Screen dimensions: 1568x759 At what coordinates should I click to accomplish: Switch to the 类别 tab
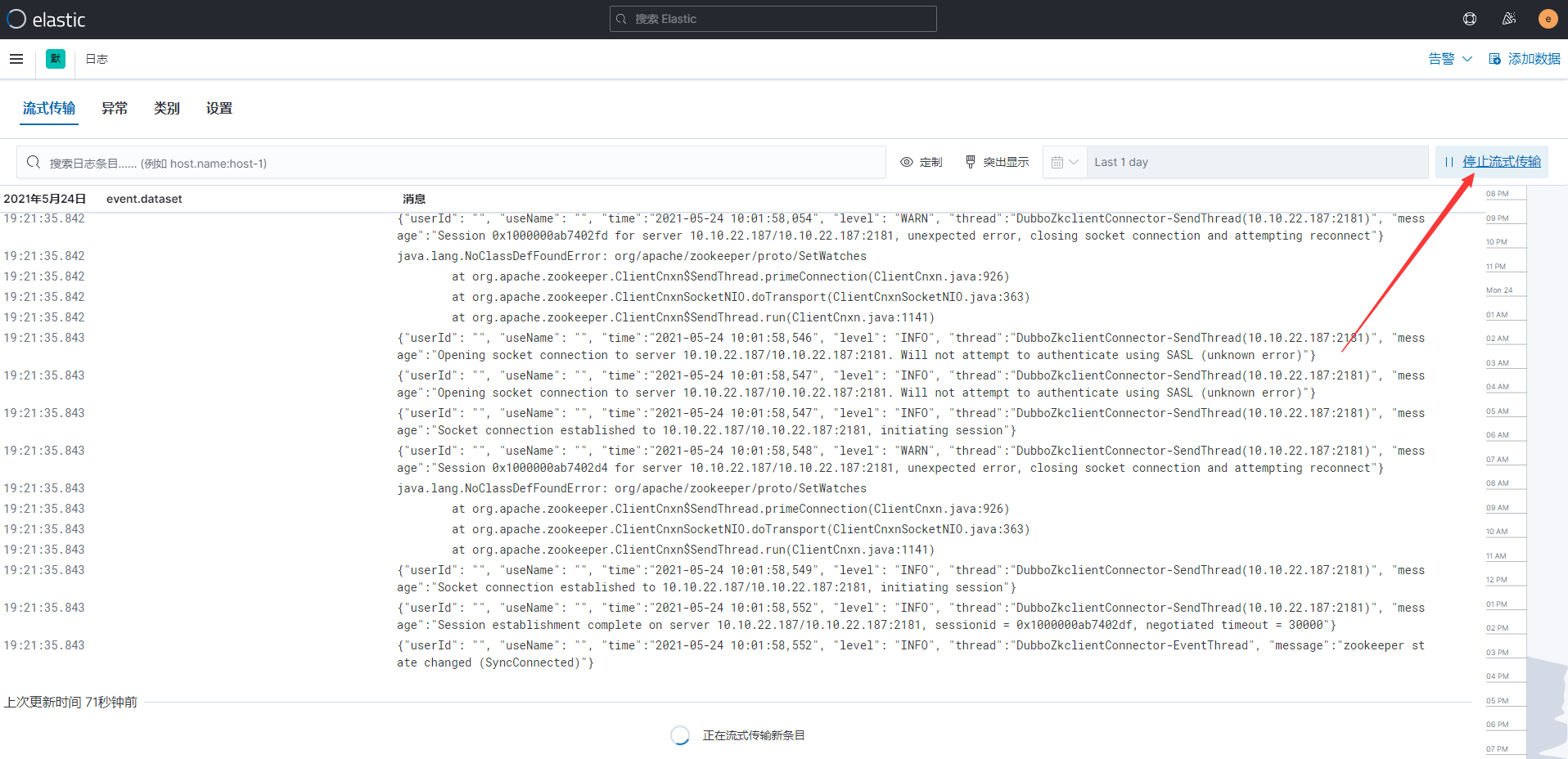tap(167, 108)
